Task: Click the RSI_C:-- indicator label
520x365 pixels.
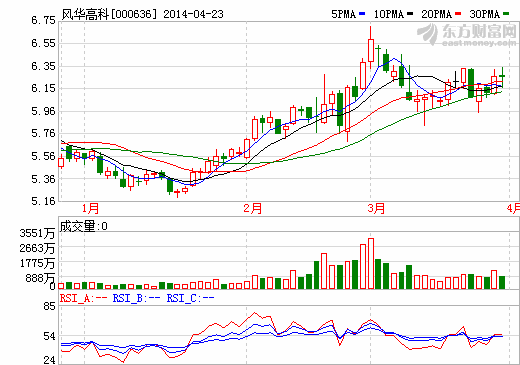Action: point(190,298)
